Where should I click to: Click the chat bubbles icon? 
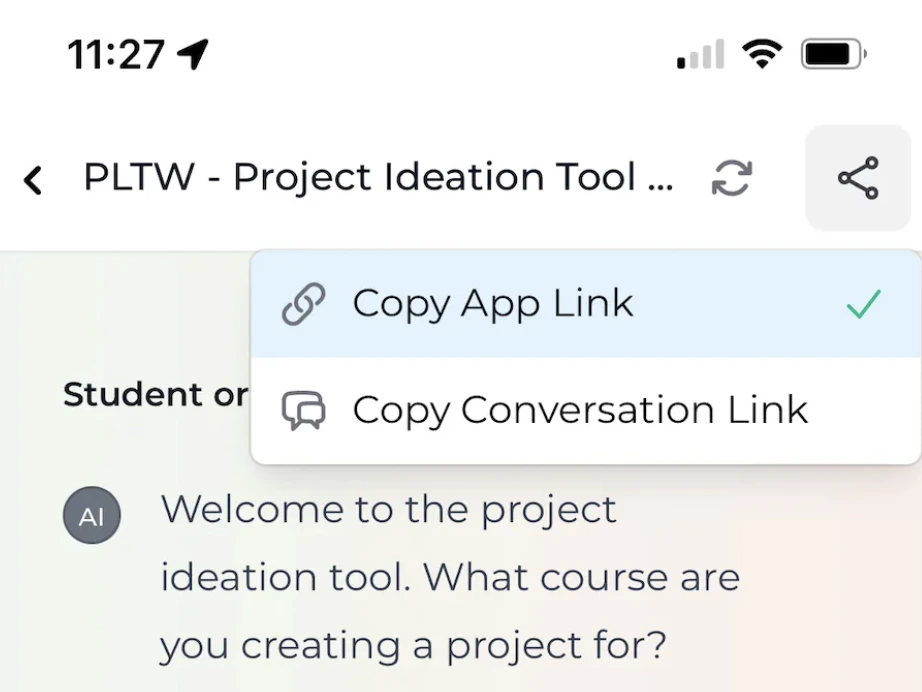(303, 410)
